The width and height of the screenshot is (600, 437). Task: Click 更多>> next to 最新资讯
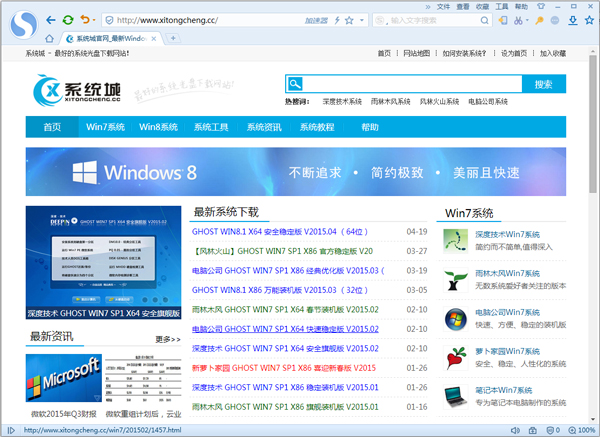tap(168, 339)
